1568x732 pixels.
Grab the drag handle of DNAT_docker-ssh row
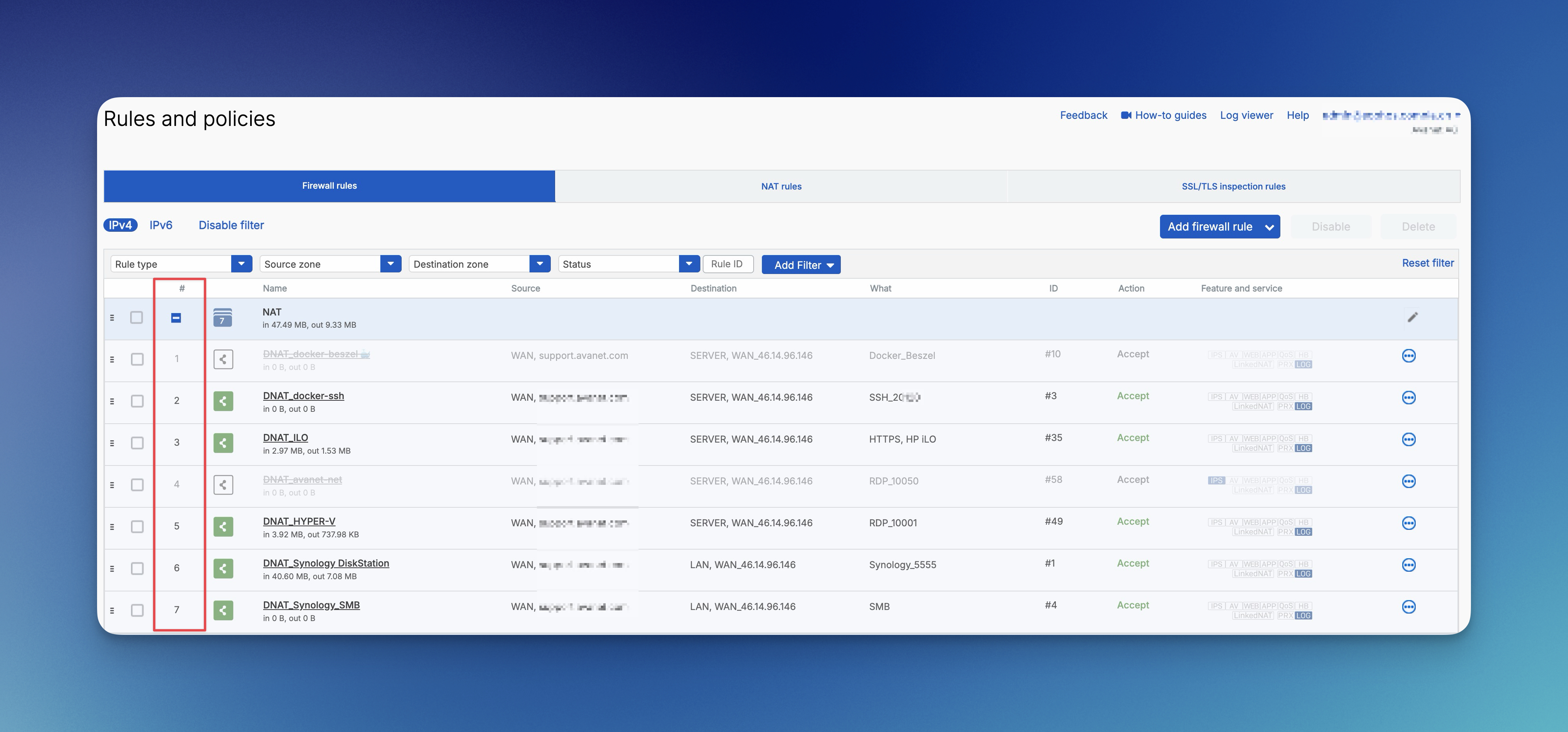(x=112, y=401)
